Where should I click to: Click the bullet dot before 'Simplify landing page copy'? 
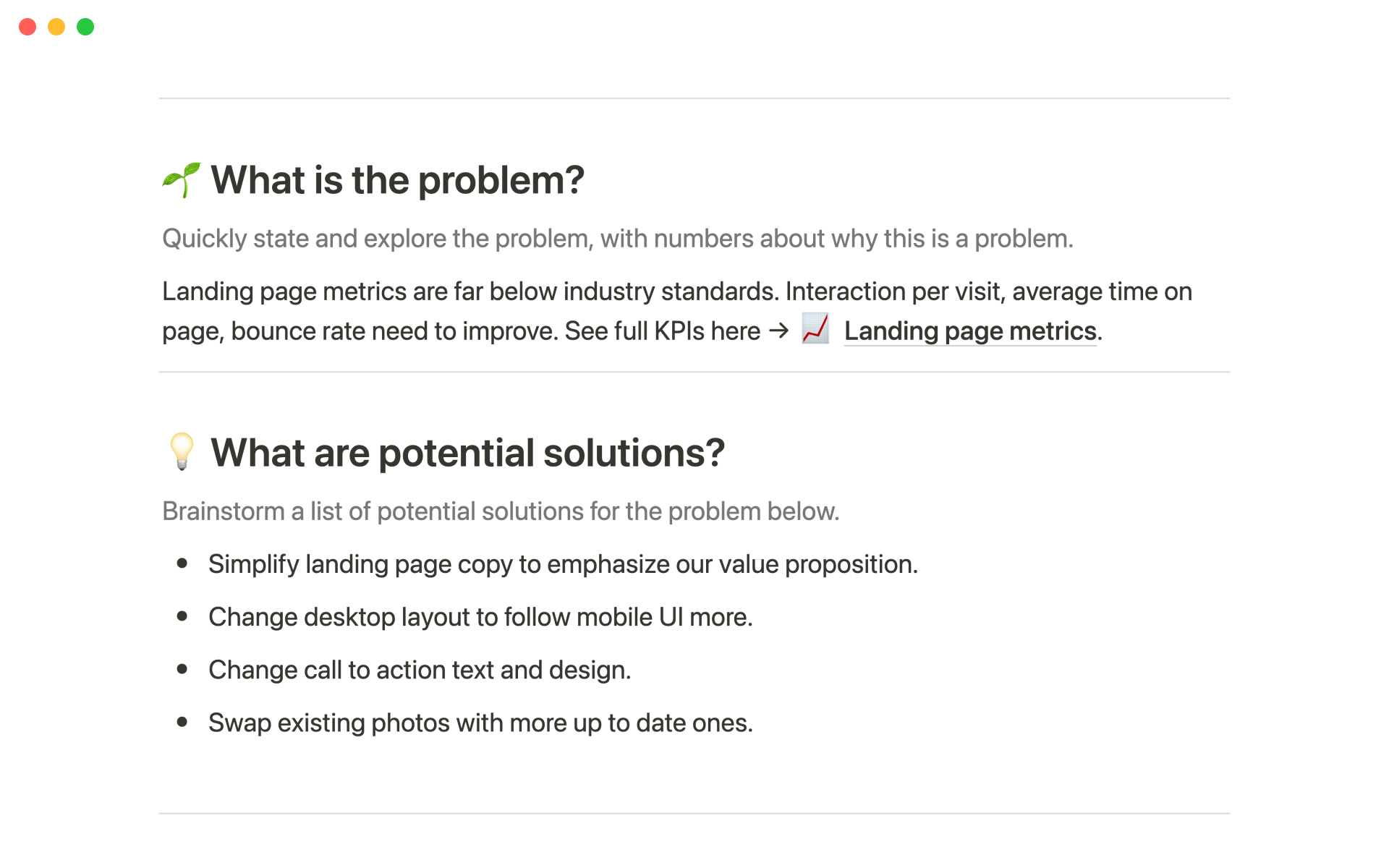pyautogui.click(x=182, y=563)
